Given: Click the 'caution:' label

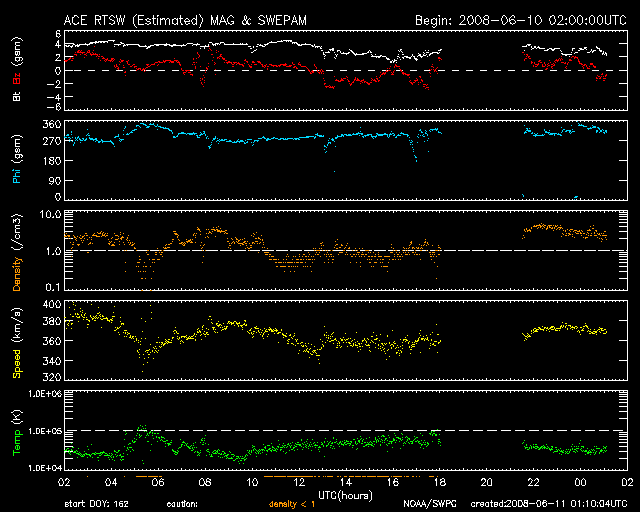Looking at the screenshot, I should pyautogui.click(x=182, y=504).
